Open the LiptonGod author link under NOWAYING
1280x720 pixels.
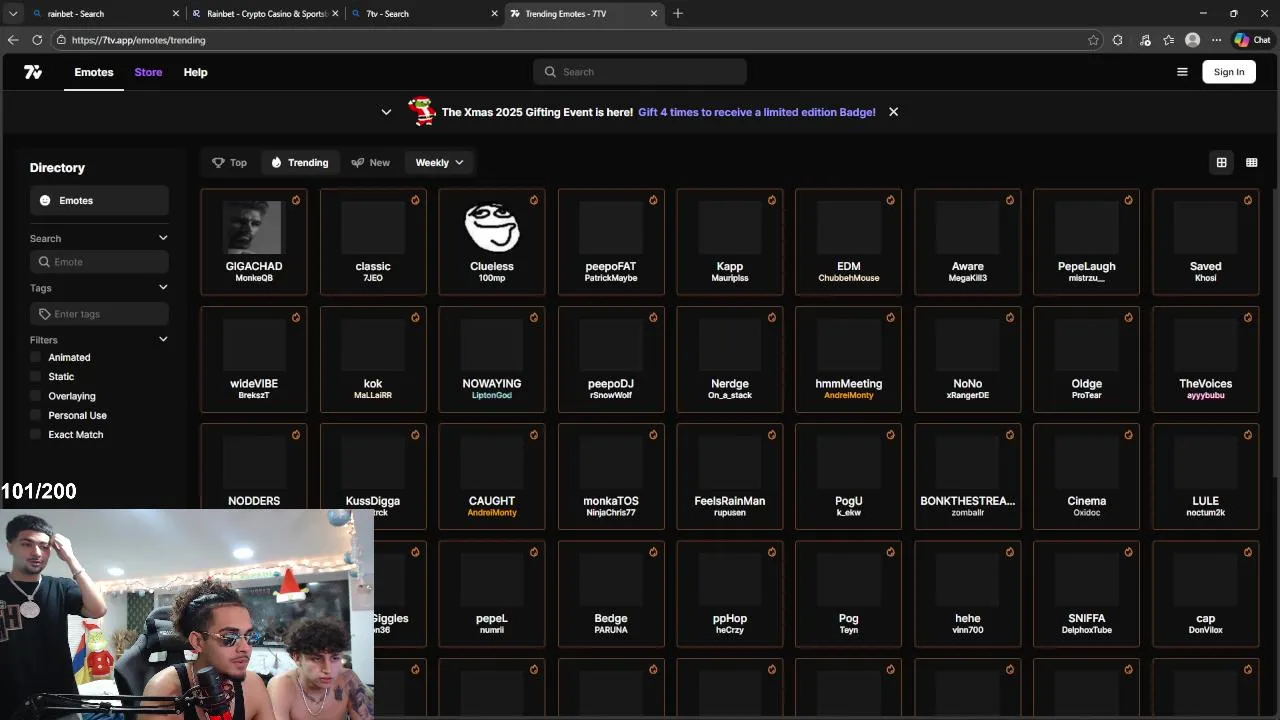pyautogui.click(x=492, y=396)
